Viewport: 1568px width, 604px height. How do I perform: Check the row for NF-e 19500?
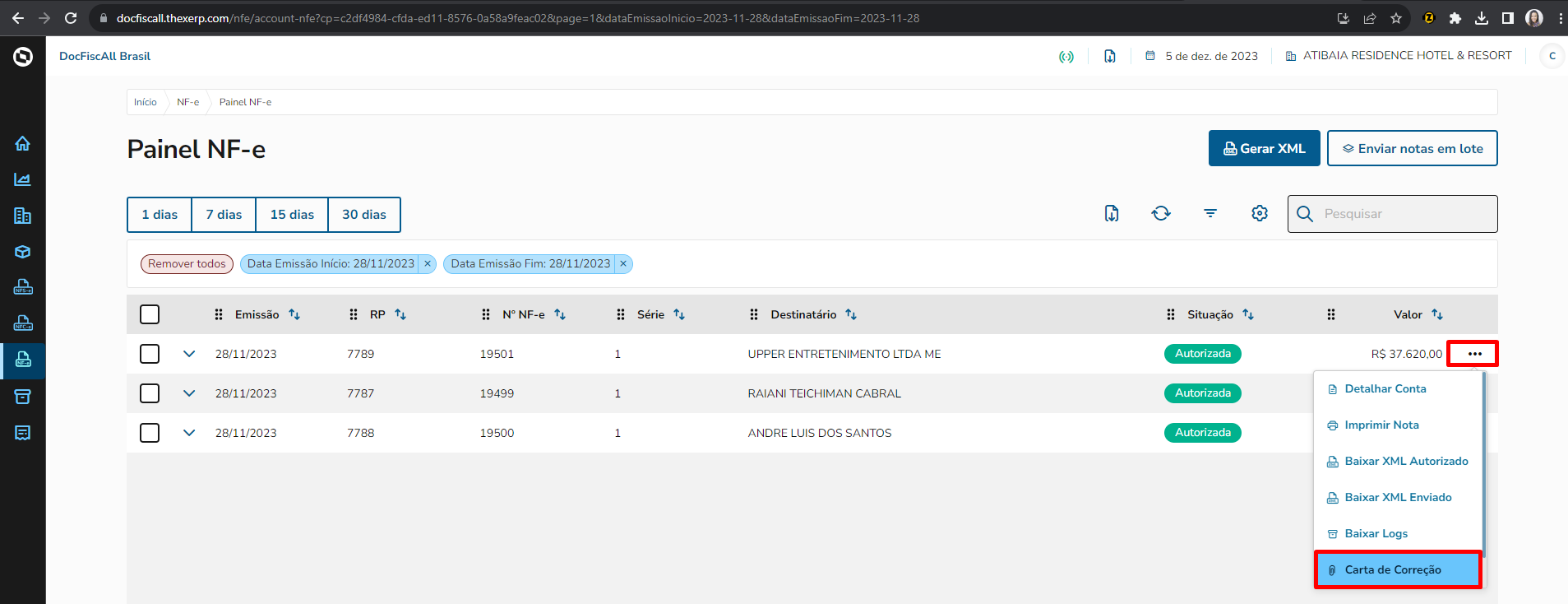point(150,433)
